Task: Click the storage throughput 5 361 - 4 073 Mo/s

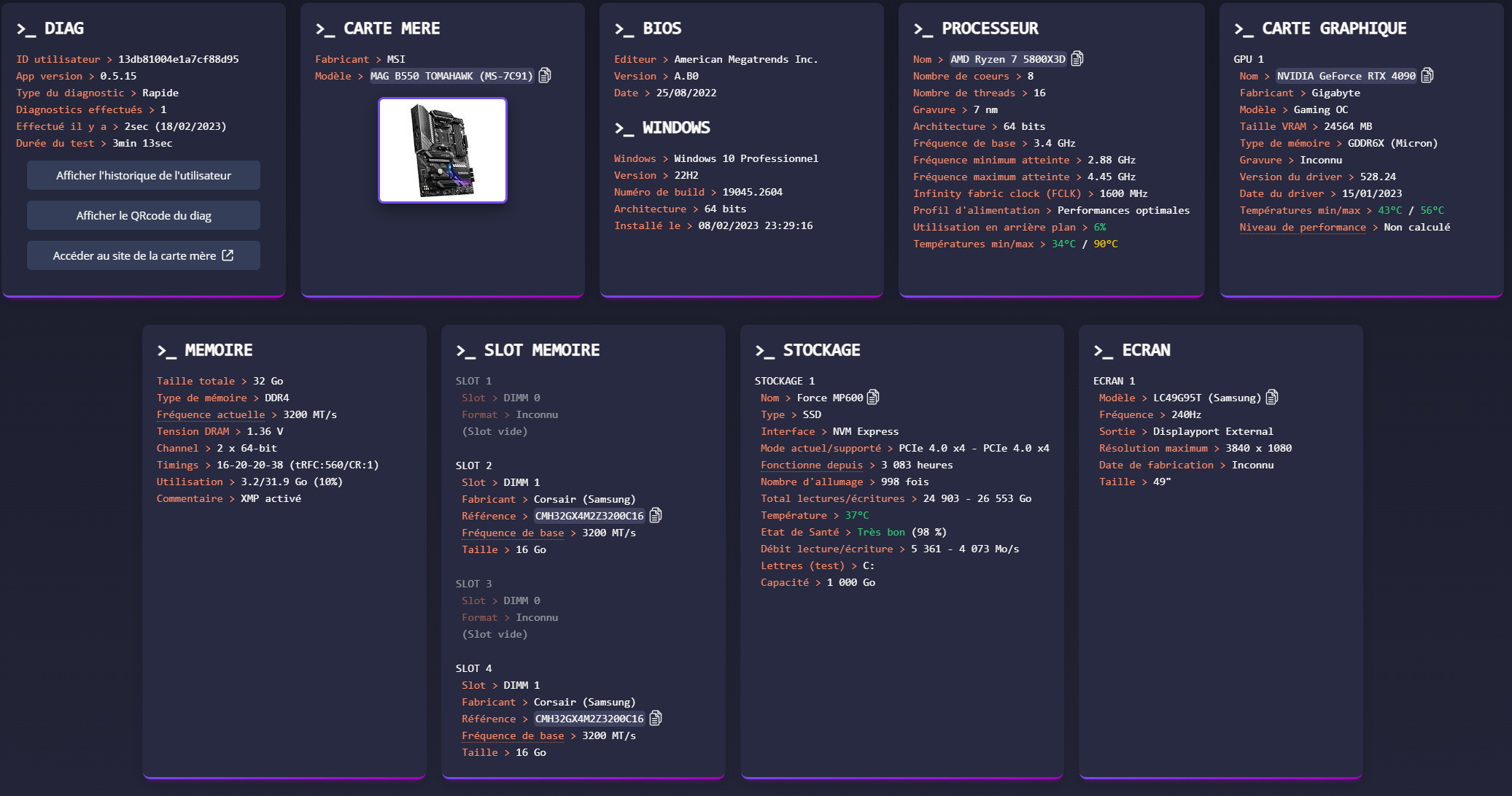Action: [x=965, y=549]
